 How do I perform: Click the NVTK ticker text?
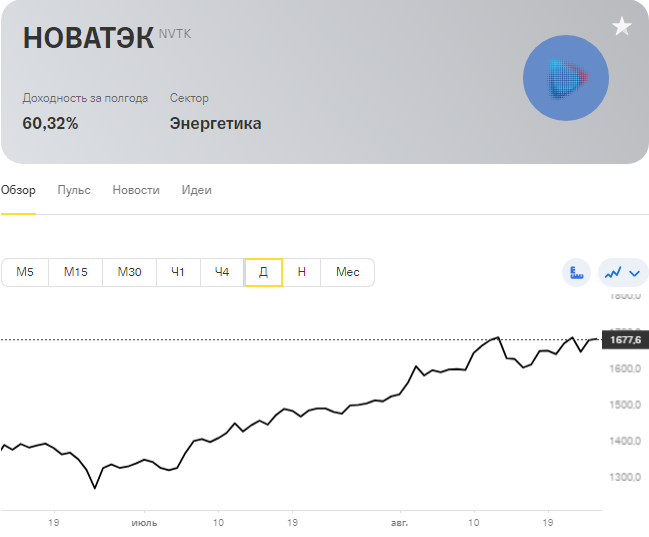tap(175, 34)
